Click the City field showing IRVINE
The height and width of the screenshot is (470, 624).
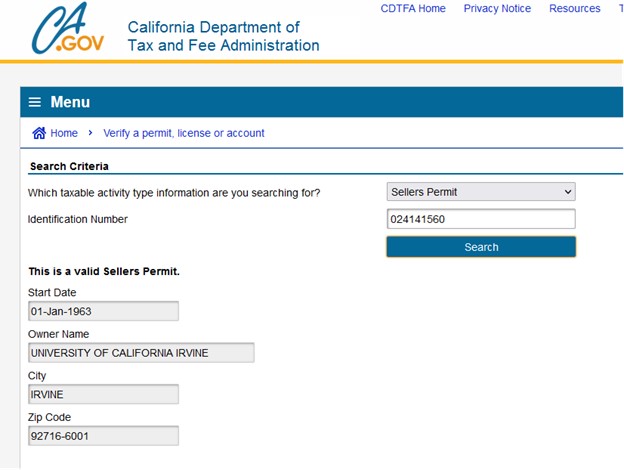[103, 395]
